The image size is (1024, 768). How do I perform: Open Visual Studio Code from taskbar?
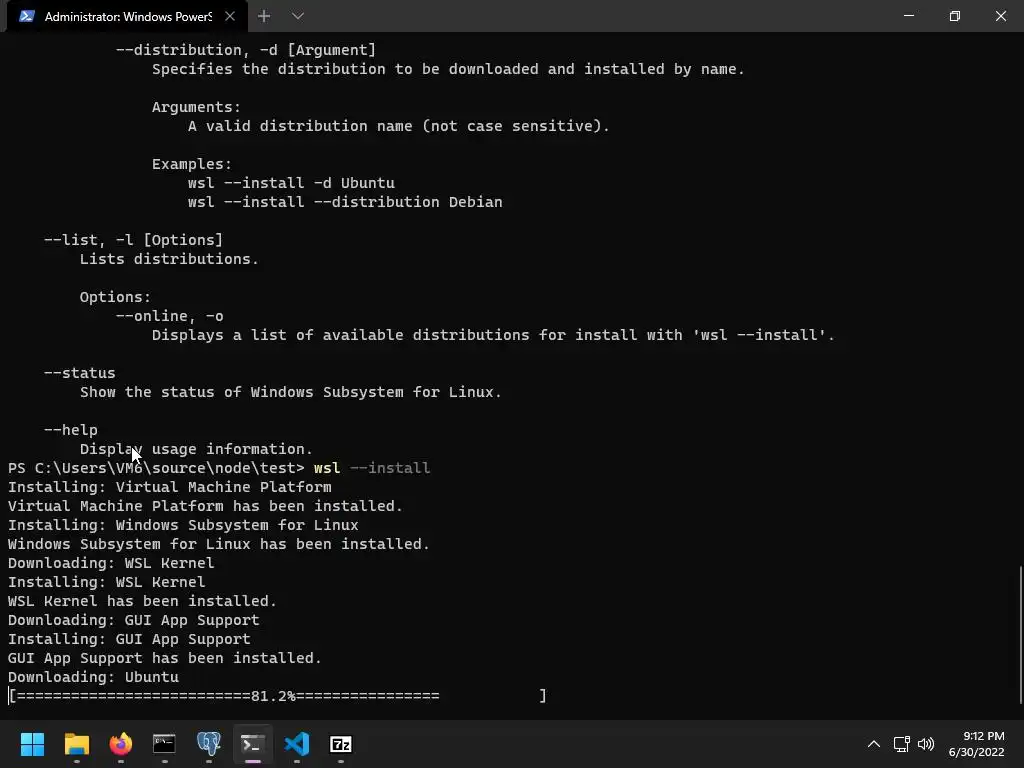pos(296,744)
